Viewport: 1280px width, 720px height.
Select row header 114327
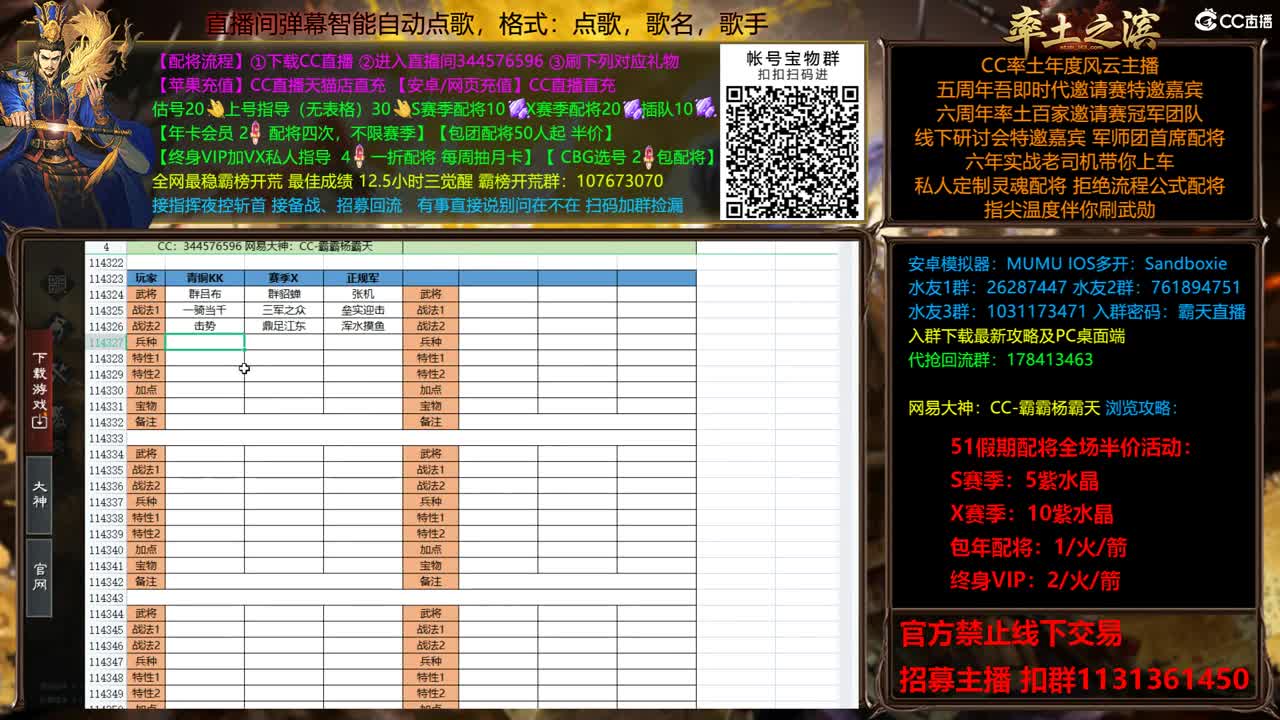[x=105, y=342]
